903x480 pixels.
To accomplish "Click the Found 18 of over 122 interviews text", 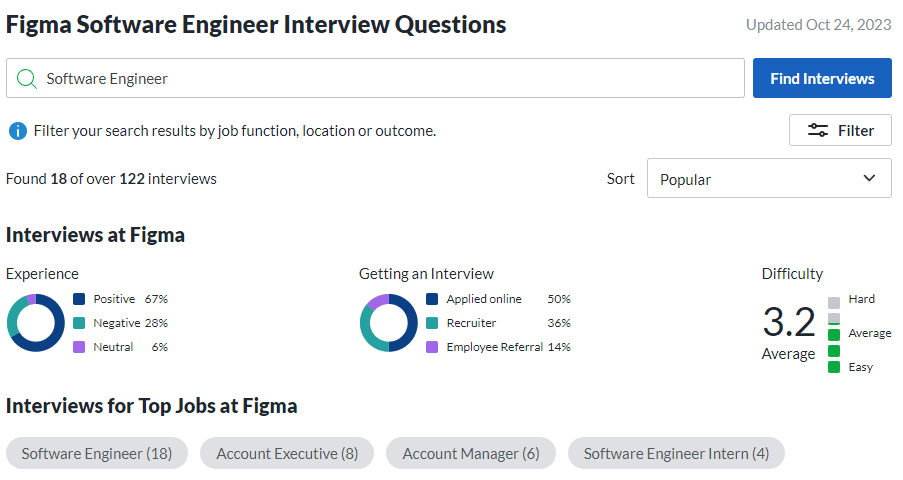I will 111,179.
